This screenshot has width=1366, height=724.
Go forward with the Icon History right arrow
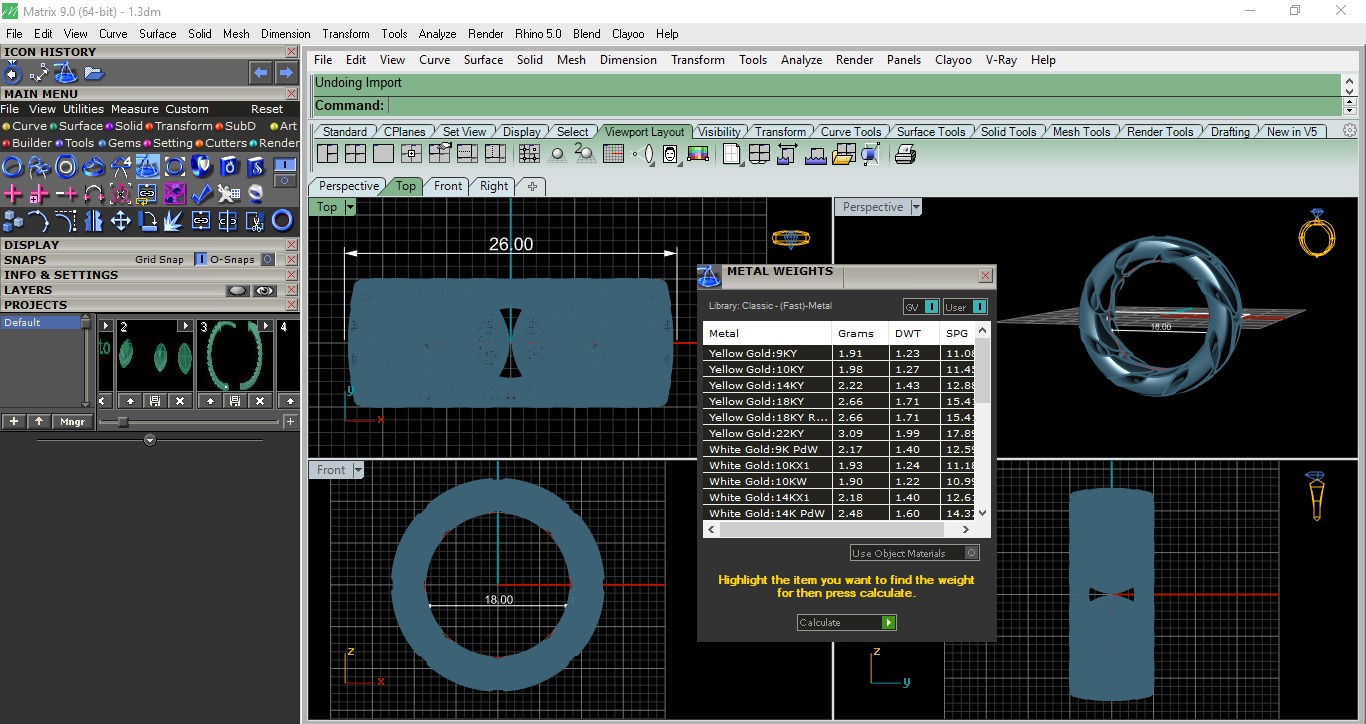286,73
